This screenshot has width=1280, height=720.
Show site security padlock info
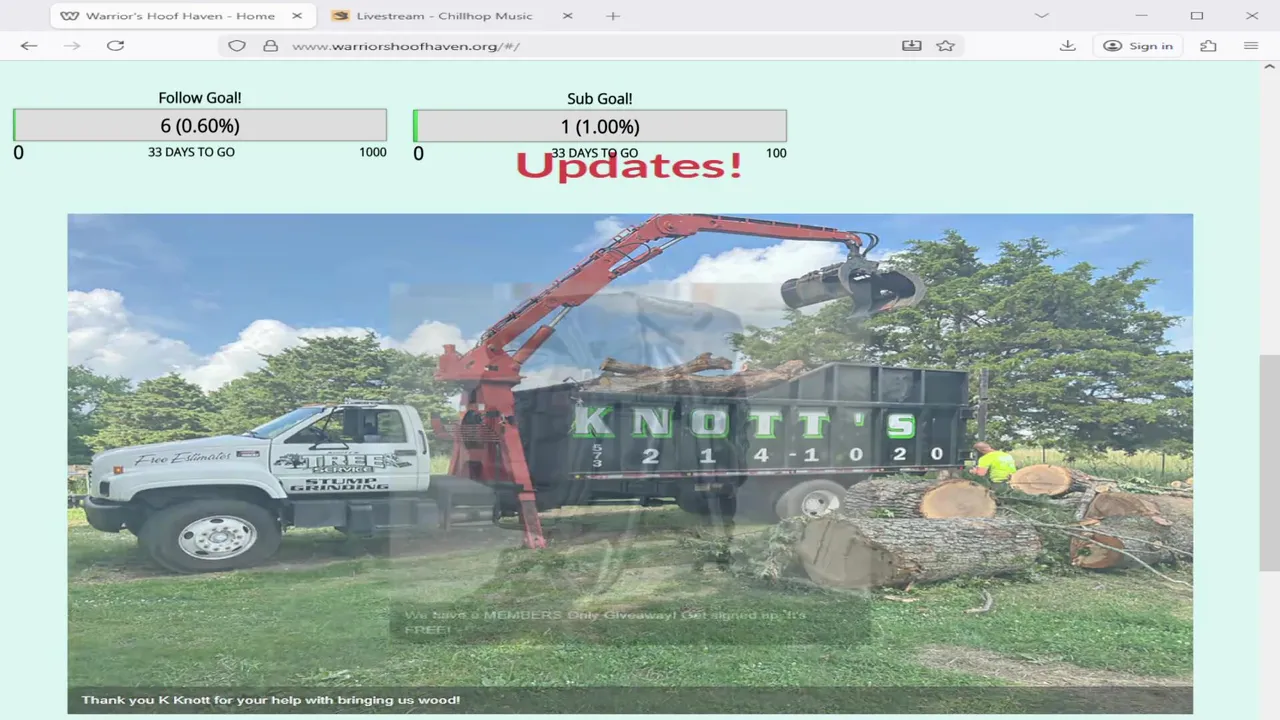click(x=270, y=46)
